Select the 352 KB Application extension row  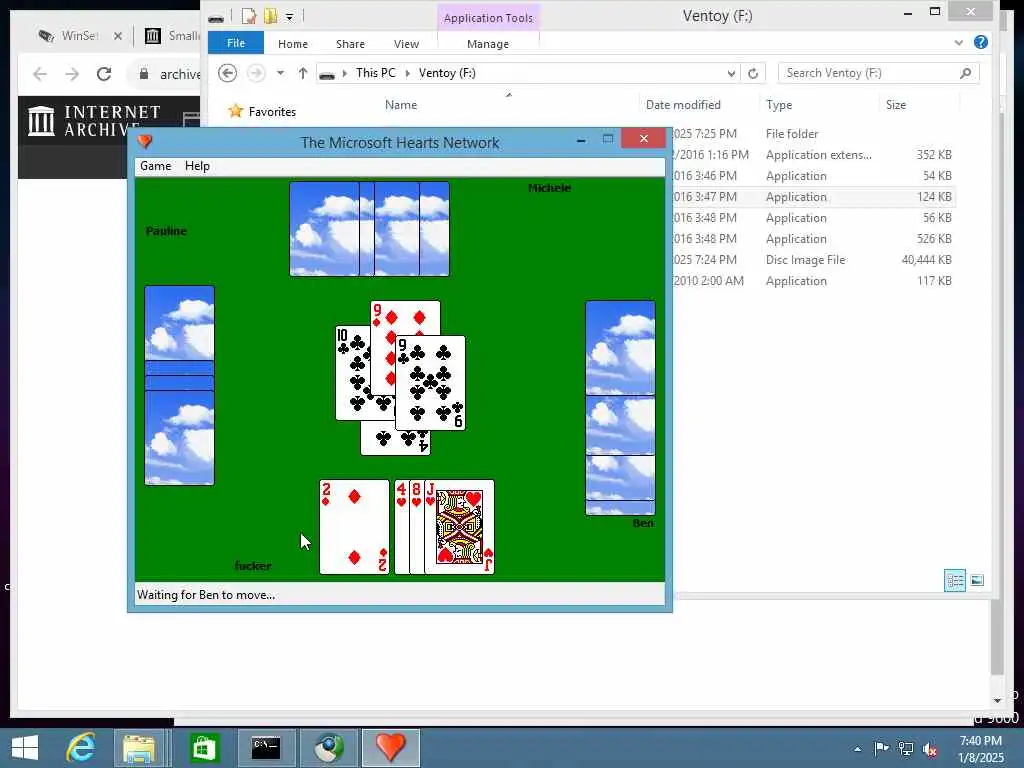click(x=812, y=155)
